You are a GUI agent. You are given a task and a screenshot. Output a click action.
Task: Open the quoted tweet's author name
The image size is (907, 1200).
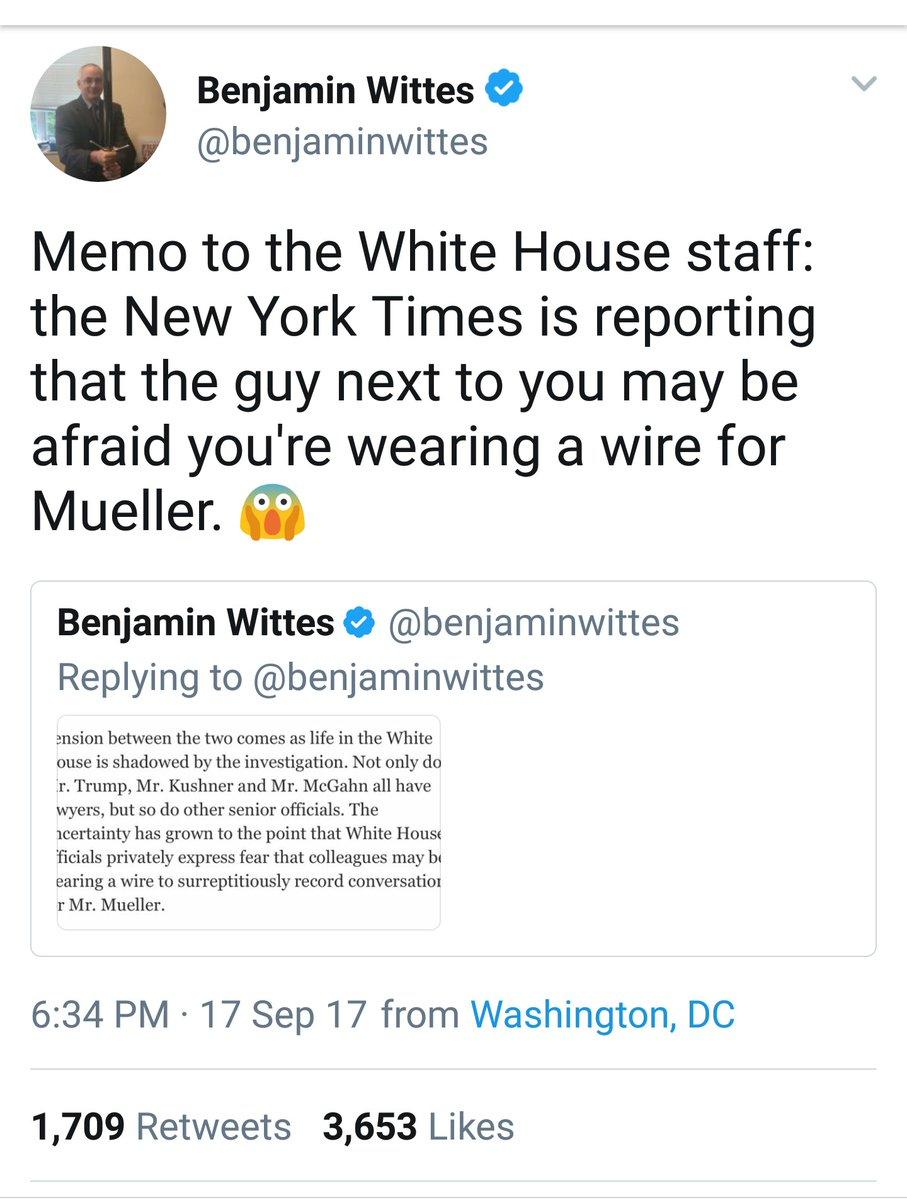[x=195, y=623]
